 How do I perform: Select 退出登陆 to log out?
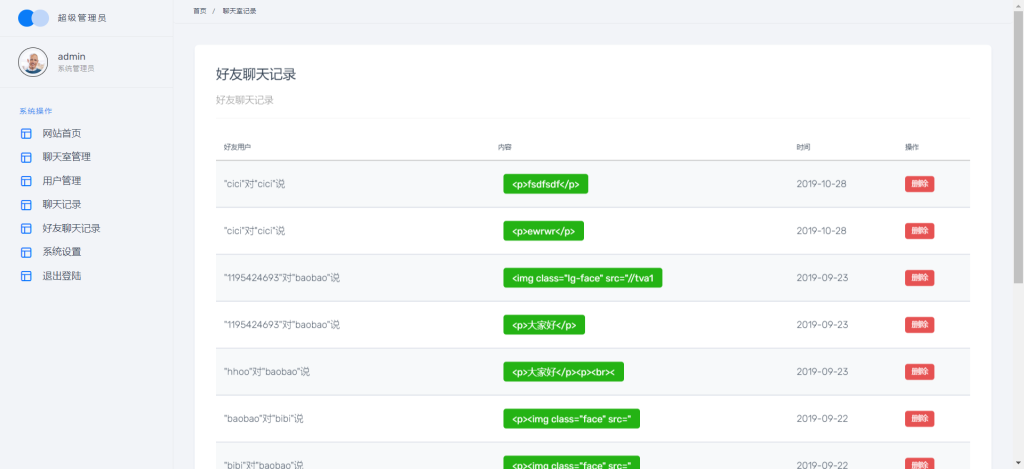tap(62, 276)
